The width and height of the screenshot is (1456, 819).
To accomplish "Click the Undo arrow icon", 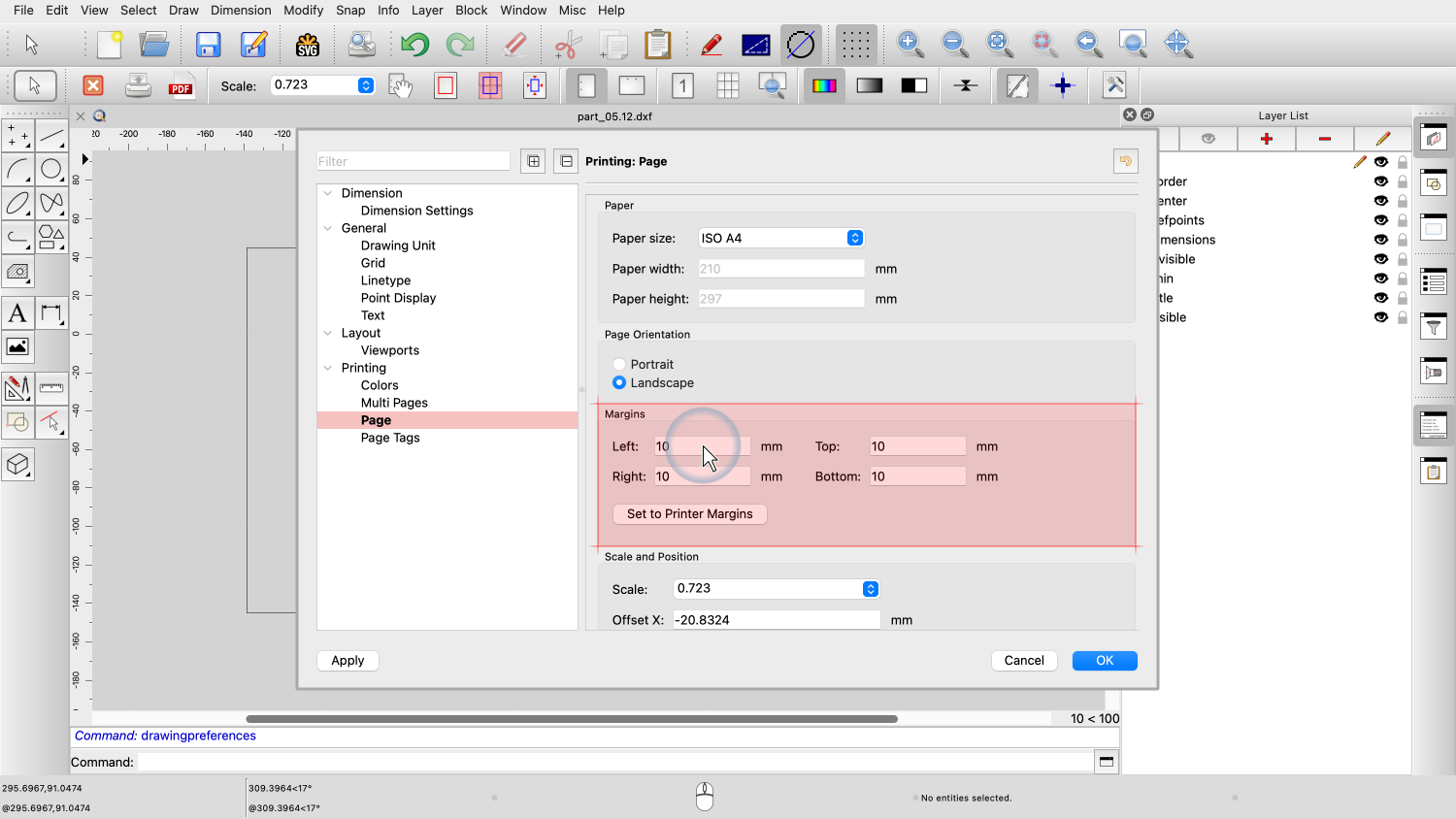I will coord(414,45).
